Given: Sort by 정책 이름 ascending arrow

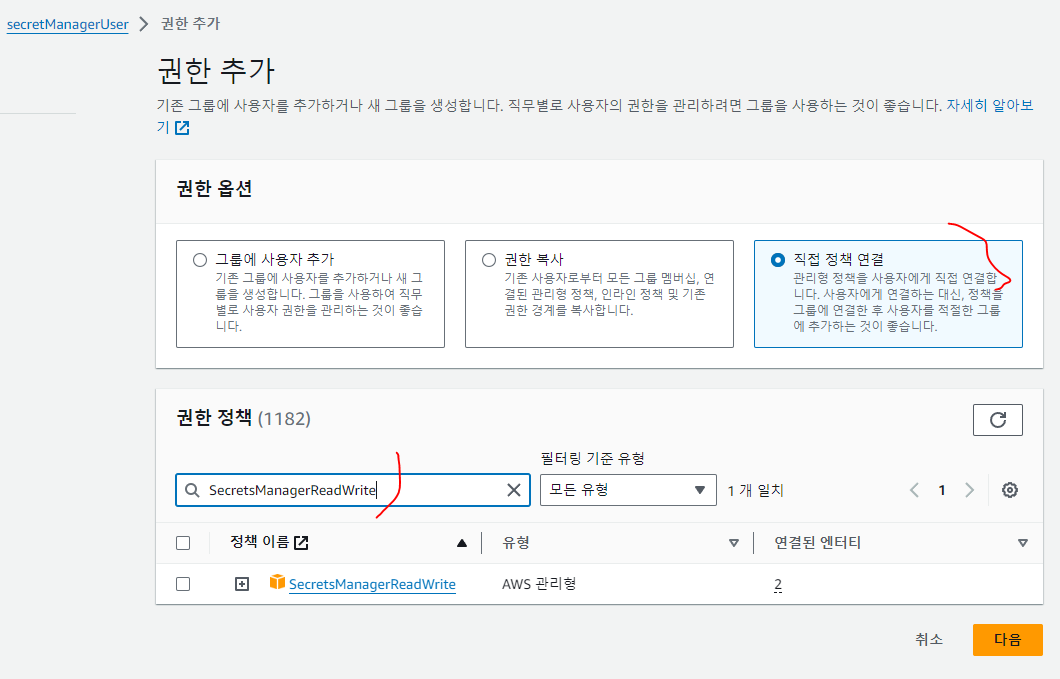Looking at the screenshot, I should (x=462, y=543).
